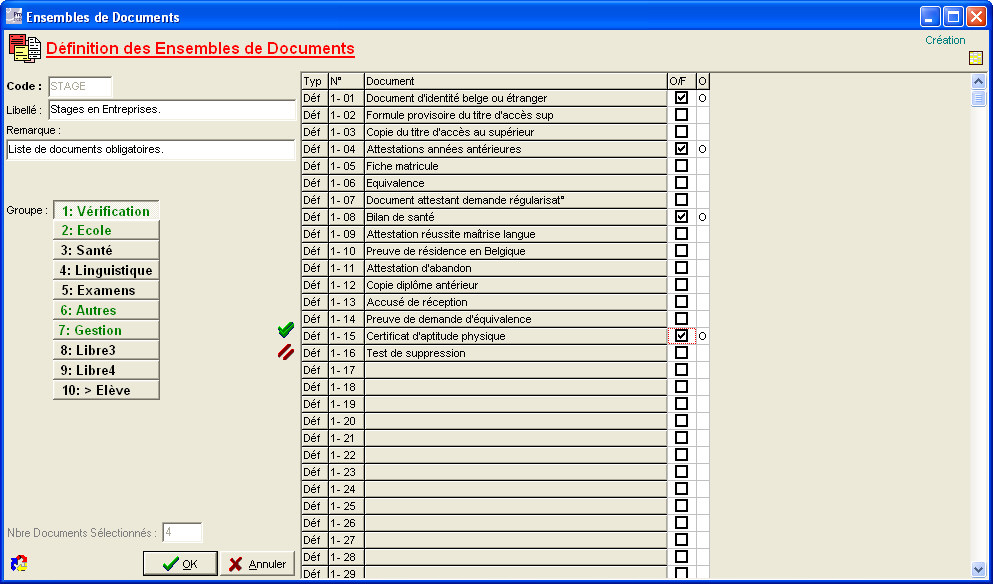This screenshot has height=584, width=993.
Task: Uncheck Attestations années antérieures checkbox
Action: coord(681,149)
